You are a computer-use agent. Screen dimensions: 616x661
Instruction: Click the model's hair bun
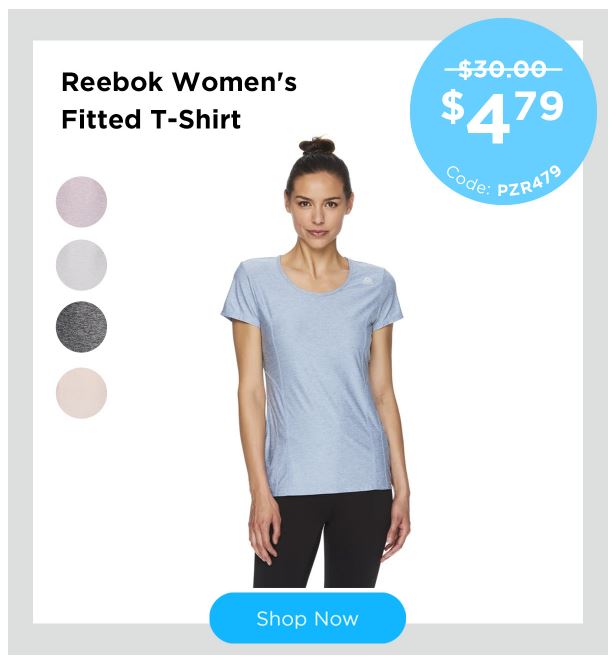click(317, 146)
